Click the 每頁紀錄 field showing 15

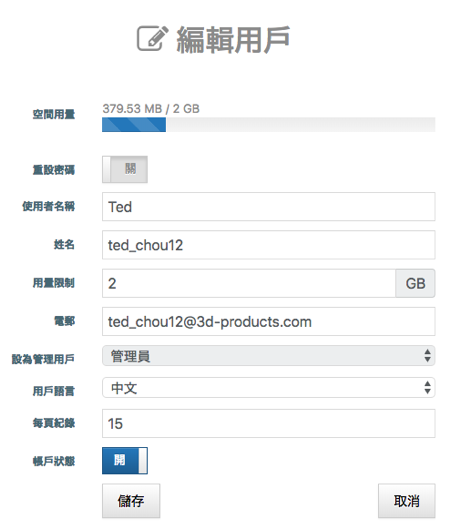point(269,424)
